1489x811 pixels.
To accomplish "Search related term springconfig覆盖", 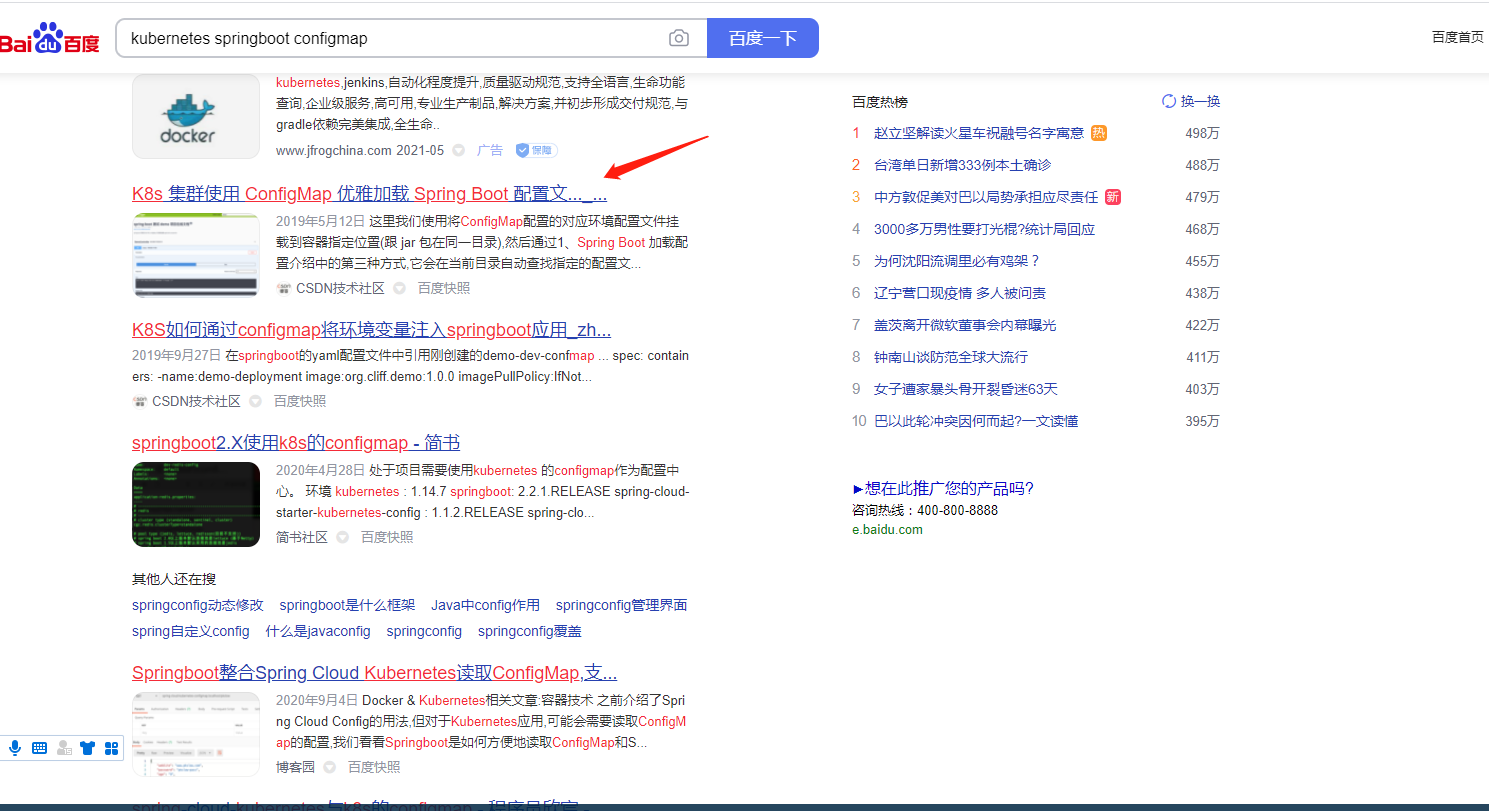I will (529, 631).
